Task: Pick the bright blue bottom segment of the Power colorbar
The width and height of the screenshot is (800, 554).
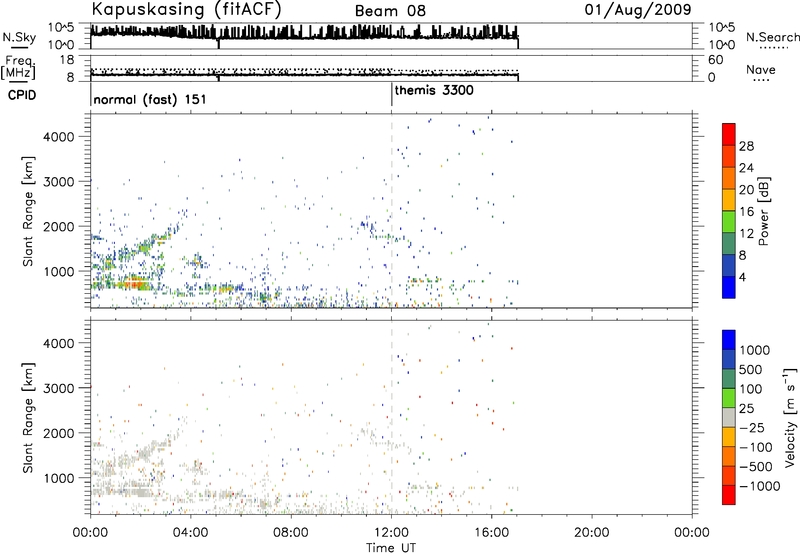Action: [729, 287]
